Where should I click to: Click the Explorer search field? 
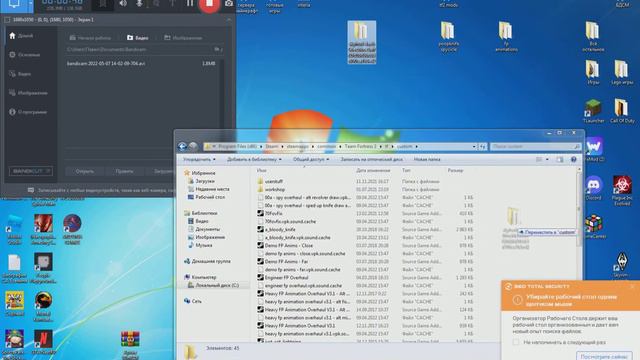535,146
